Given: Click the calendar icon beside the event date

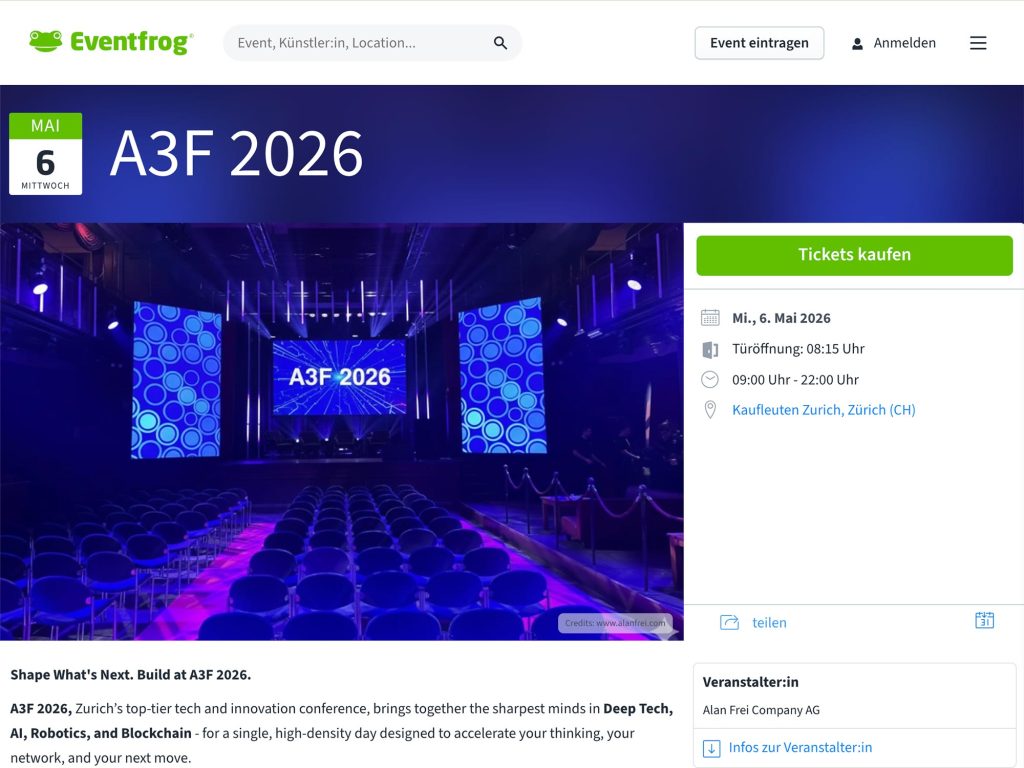Looking at the screenshot, I should 710,317.
